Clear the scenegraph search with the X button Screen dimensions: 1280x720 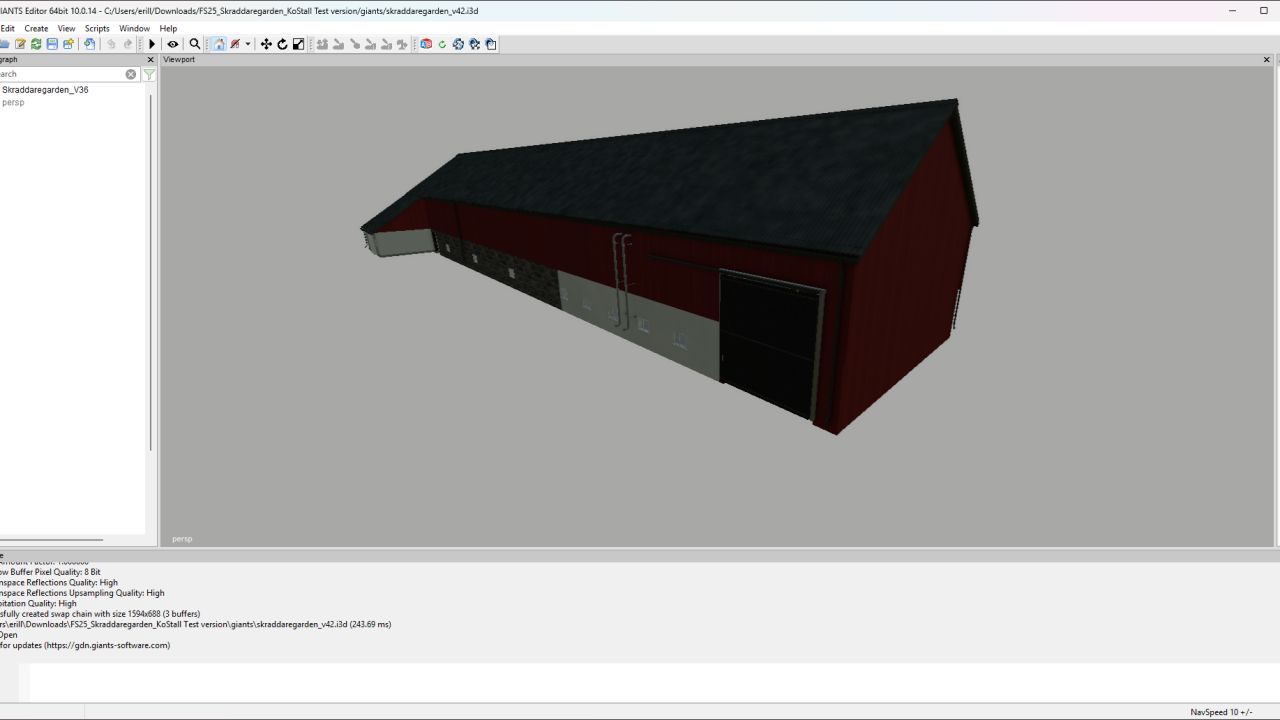(131, 74)
